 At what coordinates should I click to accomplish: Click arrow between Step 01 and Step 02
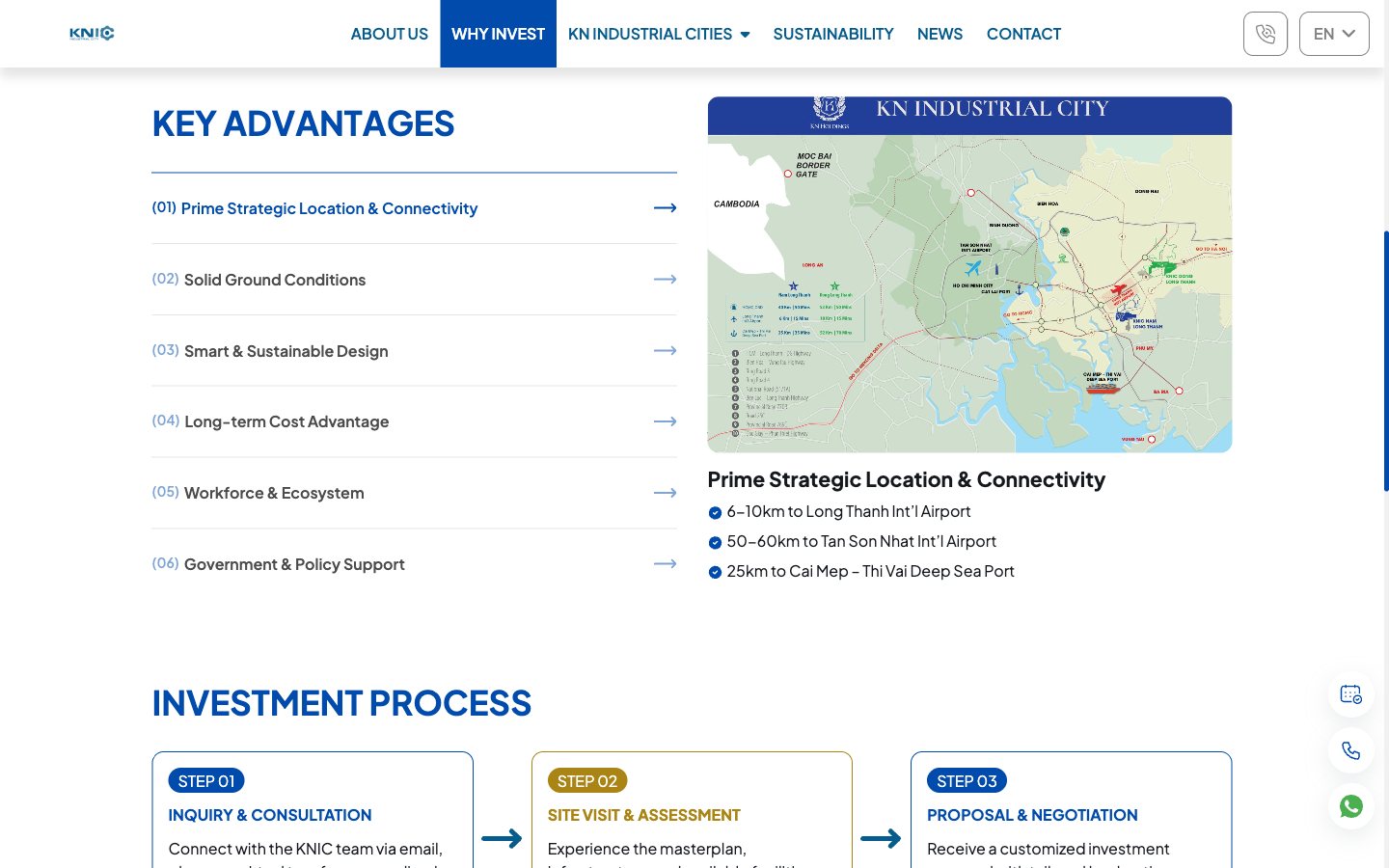coord(502,838)
